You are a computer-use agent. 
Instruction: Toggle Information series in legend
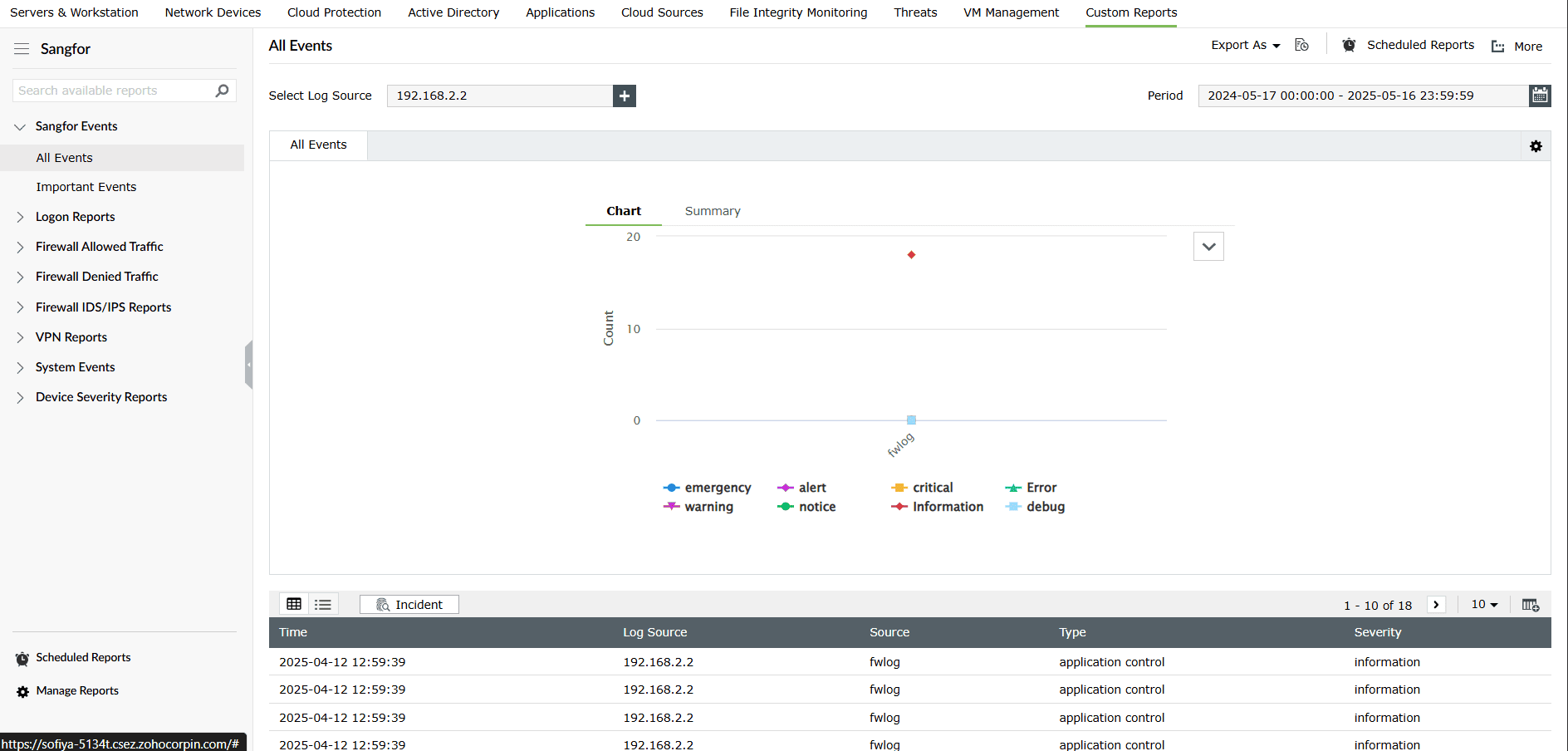click(937, 507)
